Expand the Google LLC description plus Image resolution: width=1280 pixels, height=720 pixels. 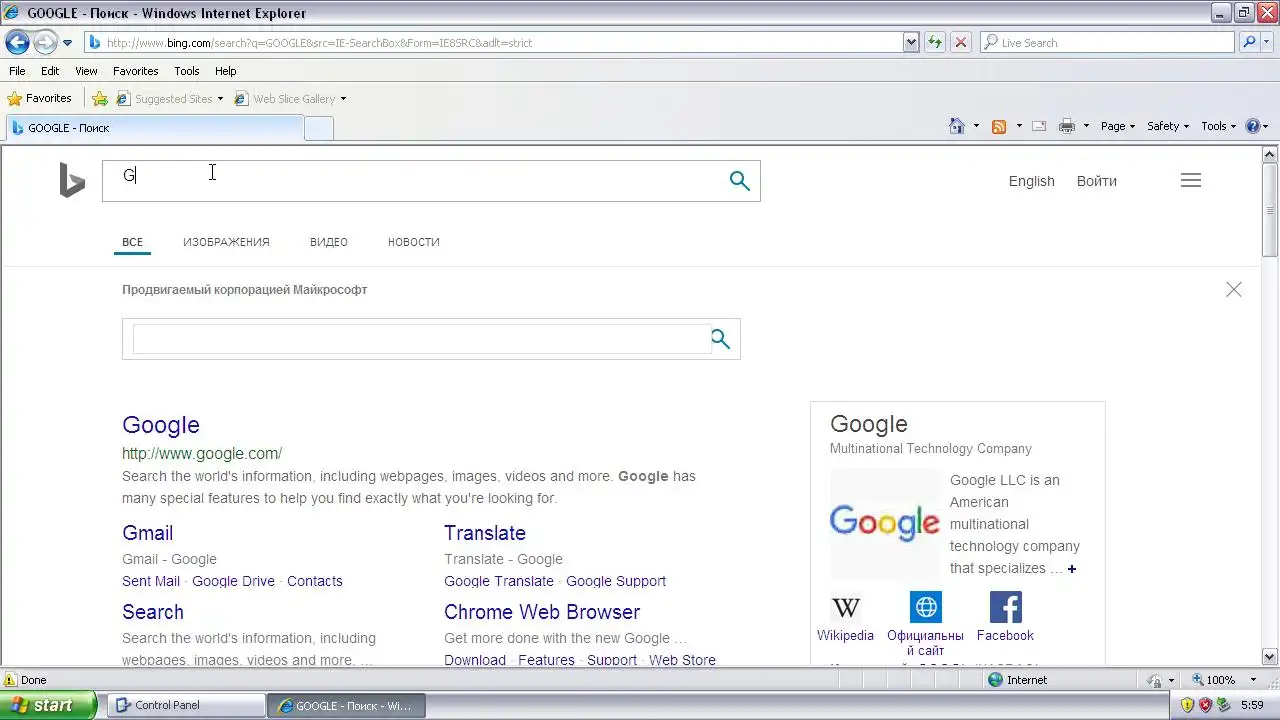point(1071,569)
